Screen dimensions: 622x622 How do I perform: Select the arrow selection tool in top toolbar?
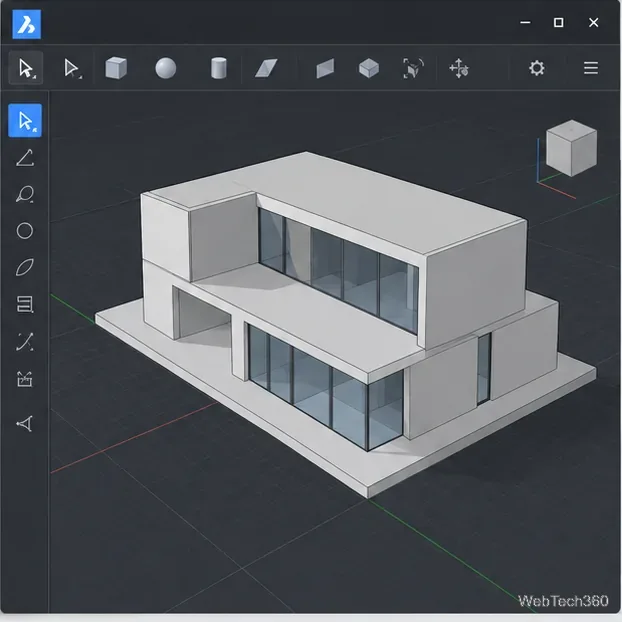[x=26, y=68]
